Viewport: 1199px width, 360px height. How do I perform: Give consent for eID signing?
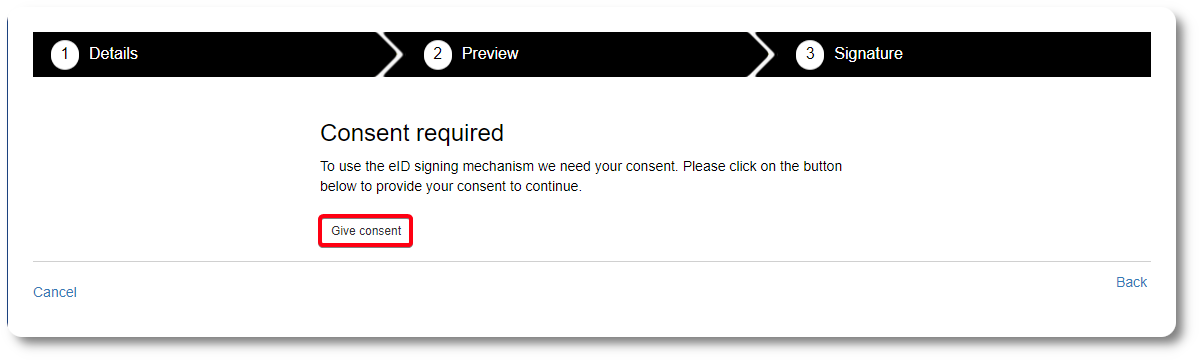point(366,231)
